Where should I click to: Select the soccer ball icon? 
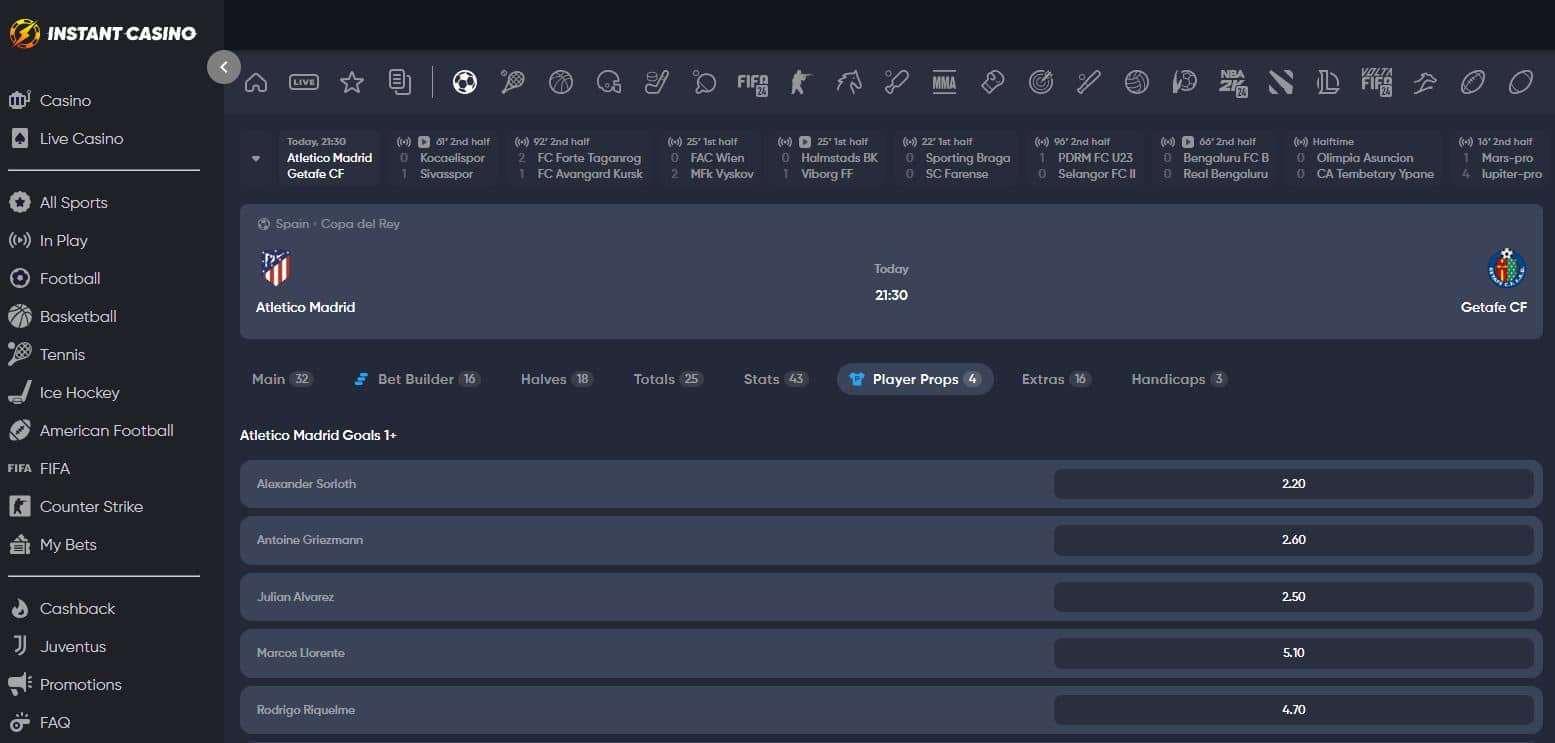point(464,82)
